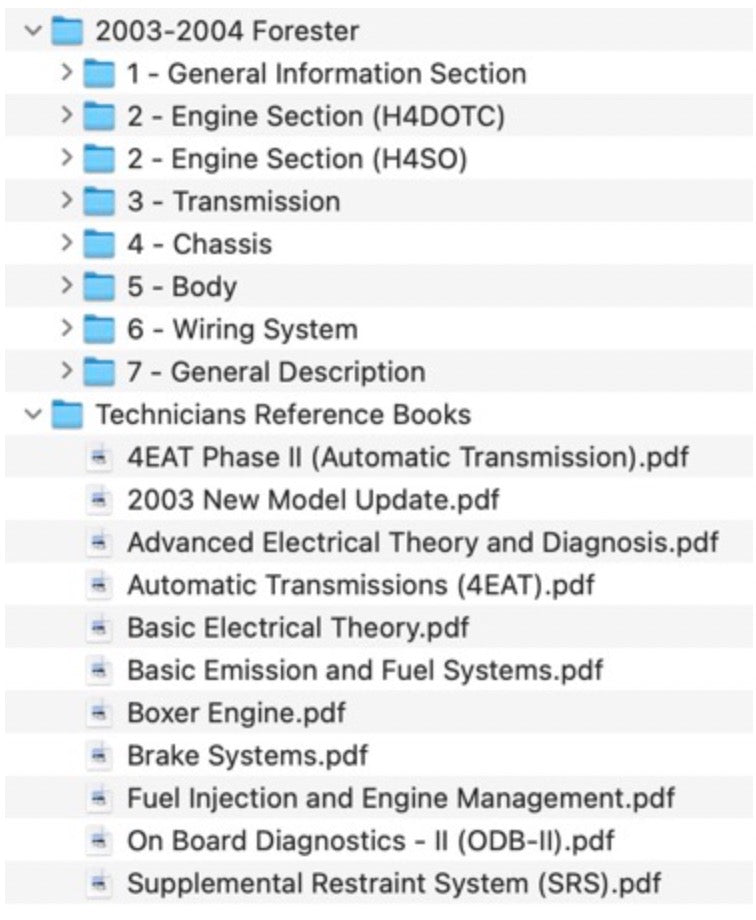
Task: Collapse the 2003-2004 Forester folder
Action: point(33,31)
